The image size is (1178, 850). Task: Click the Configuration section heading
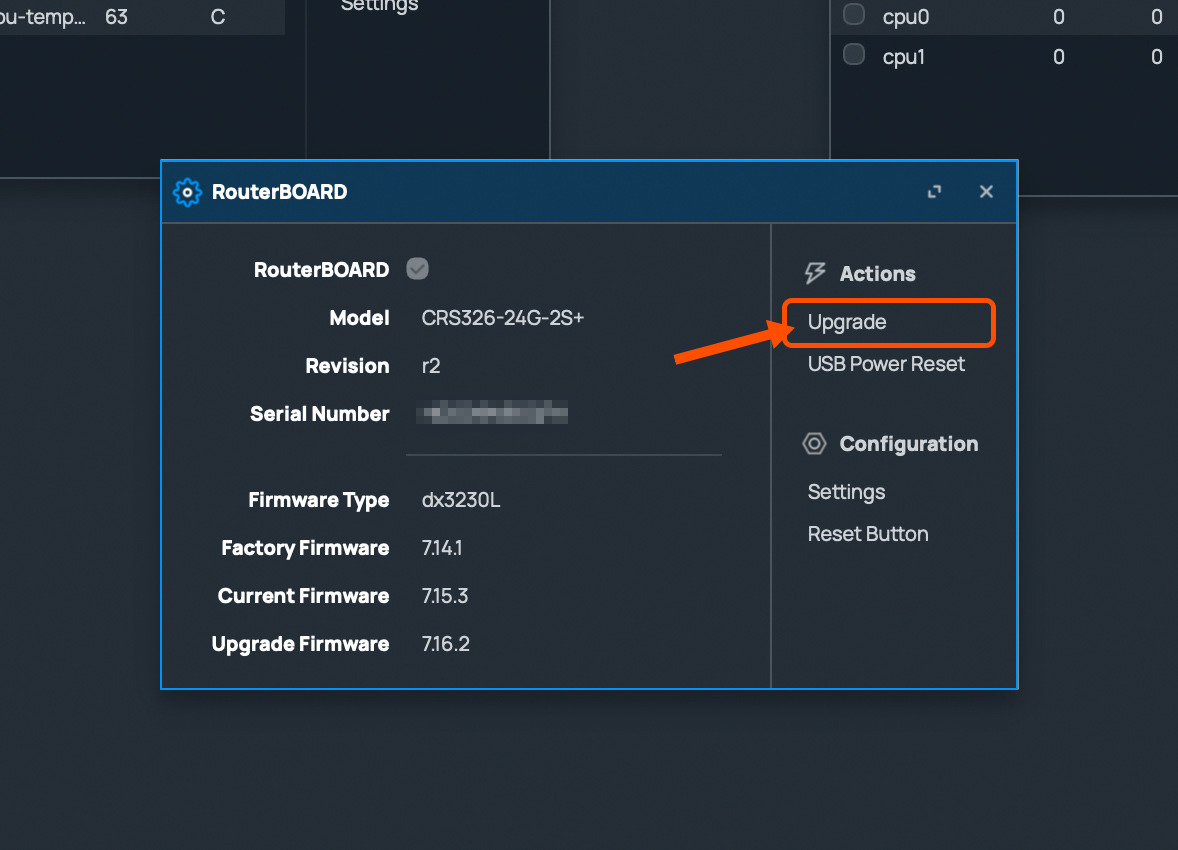point(909,444)
